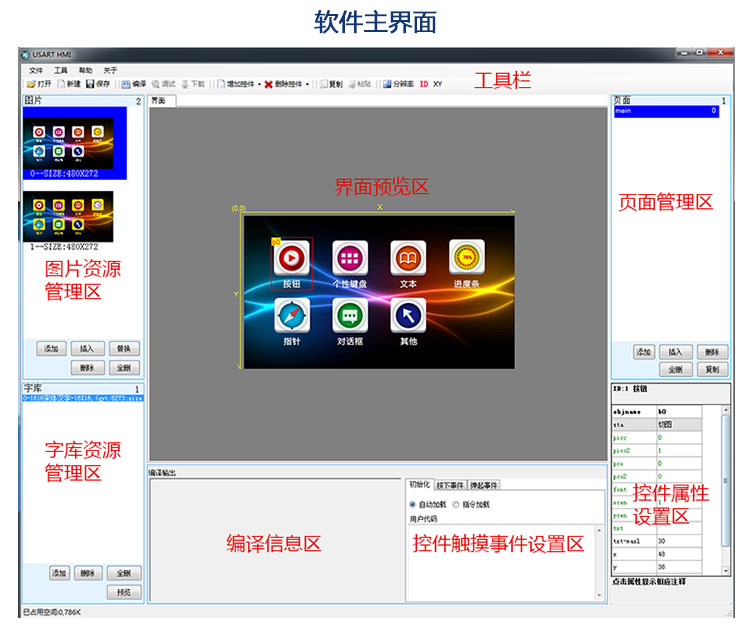Toggle the XY coordinates toolbar icon
Image resolution: width=750 pixels, height=630 pixels.
coord(438,84)
